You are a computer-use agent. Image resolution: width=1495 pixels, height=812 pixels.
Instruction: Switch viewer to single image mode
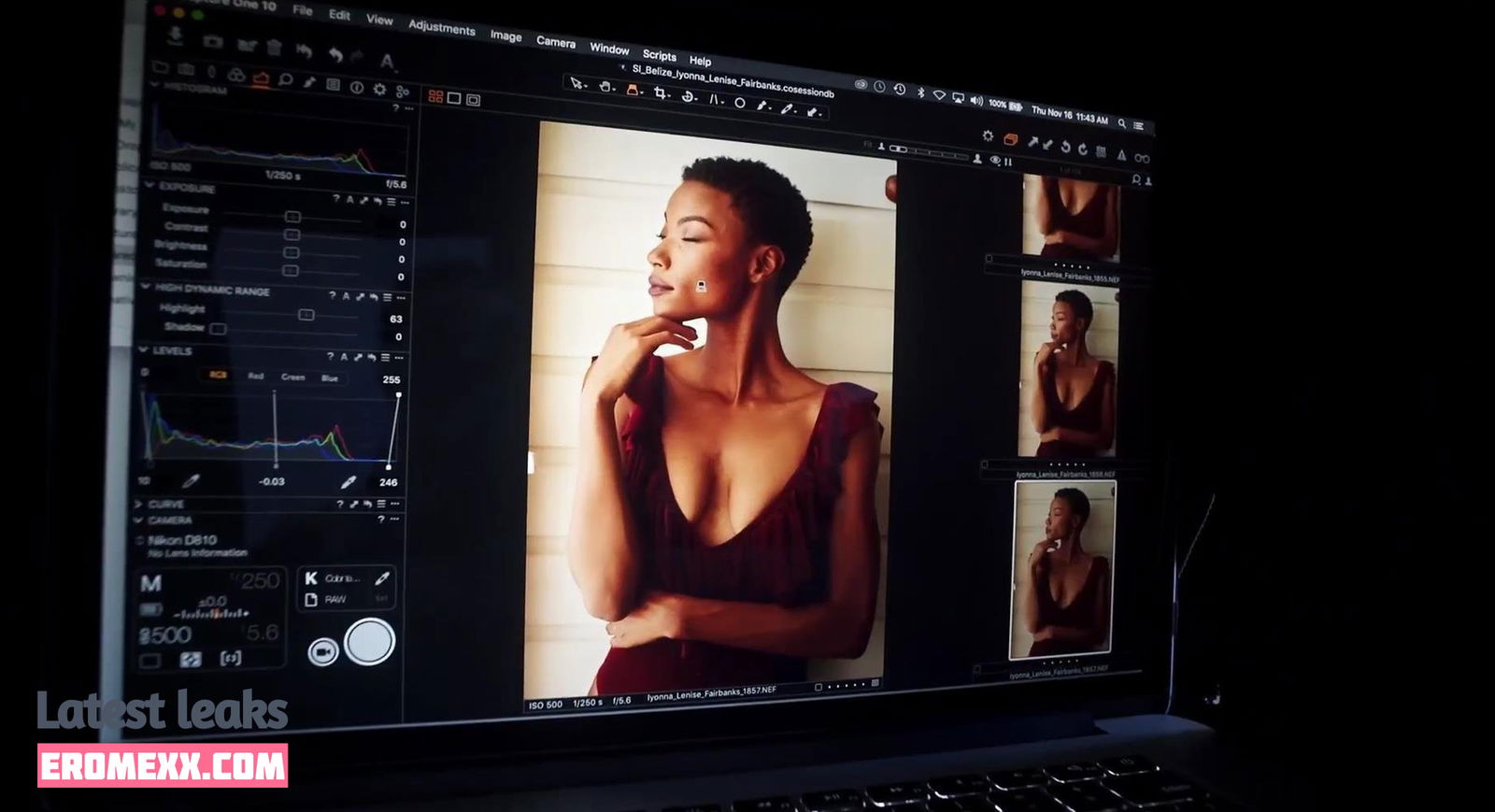click(454, 97)
